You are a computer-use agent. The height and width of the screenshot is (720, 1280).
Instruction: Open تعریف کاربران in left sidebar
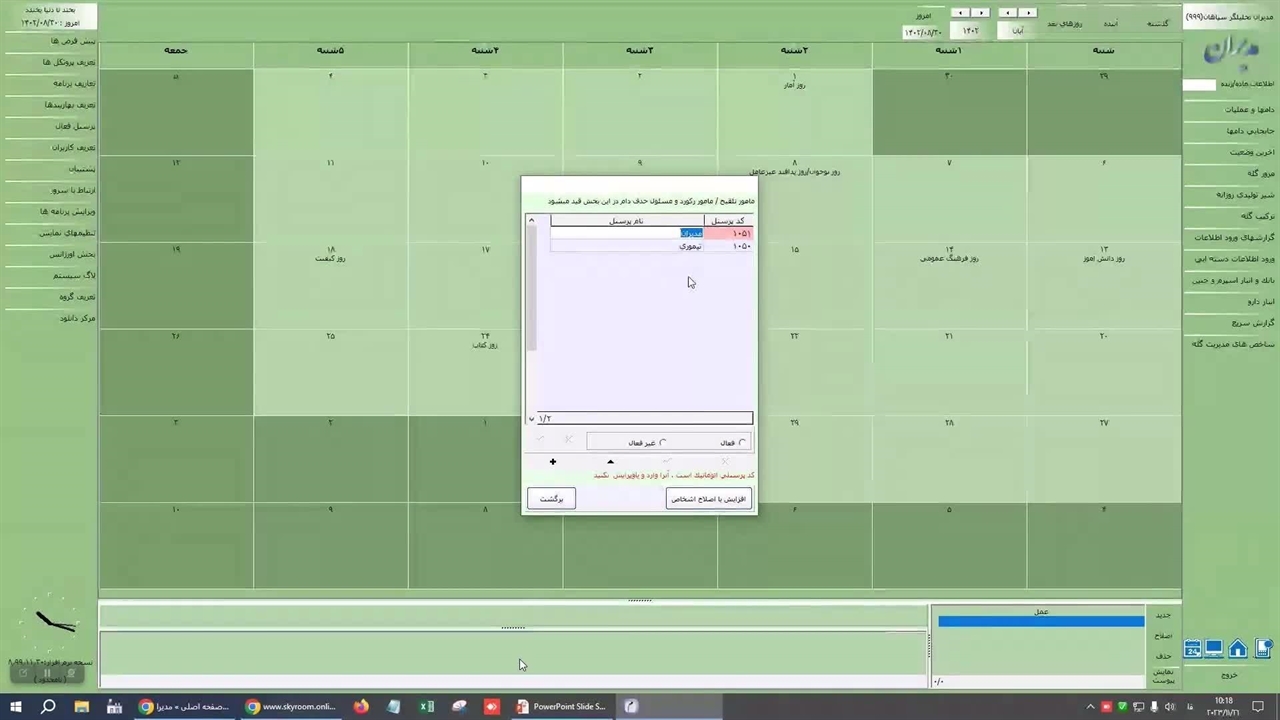tap(74, 148)
